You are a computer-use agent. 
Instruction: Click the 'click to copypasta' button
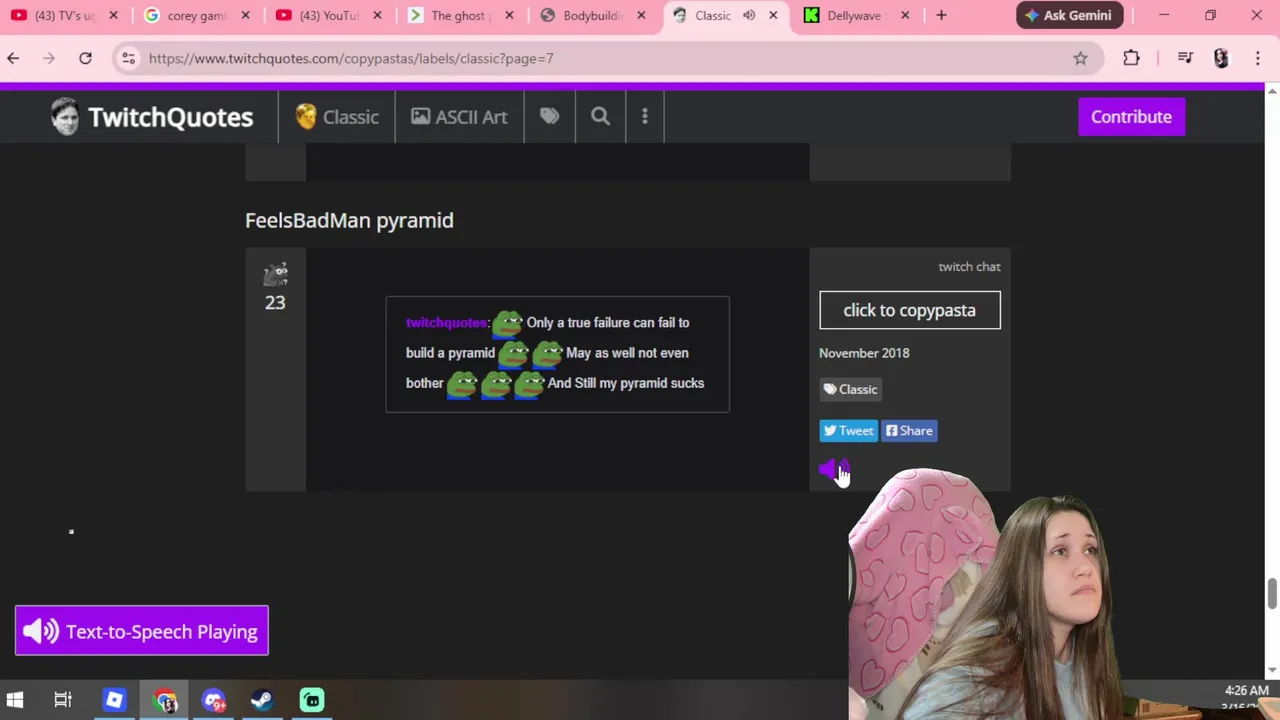pos(909,310)
